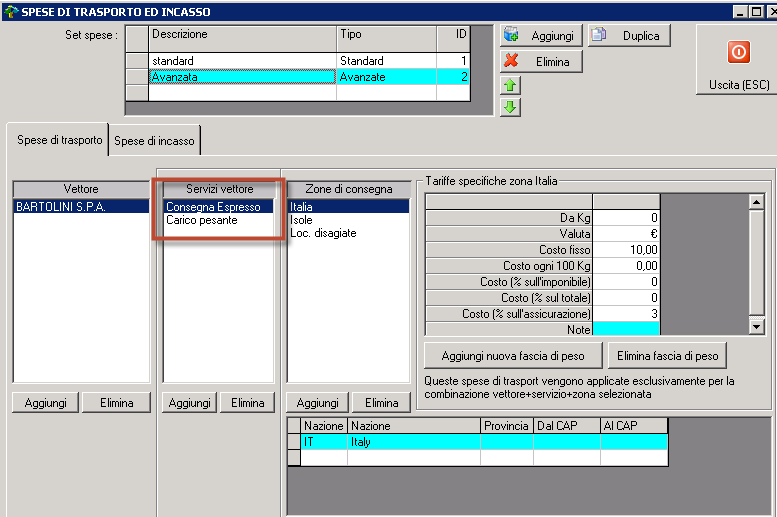Click the Aggiungi set spese button
This screenshot has height=517, width=777.
[x=541, y=36]
